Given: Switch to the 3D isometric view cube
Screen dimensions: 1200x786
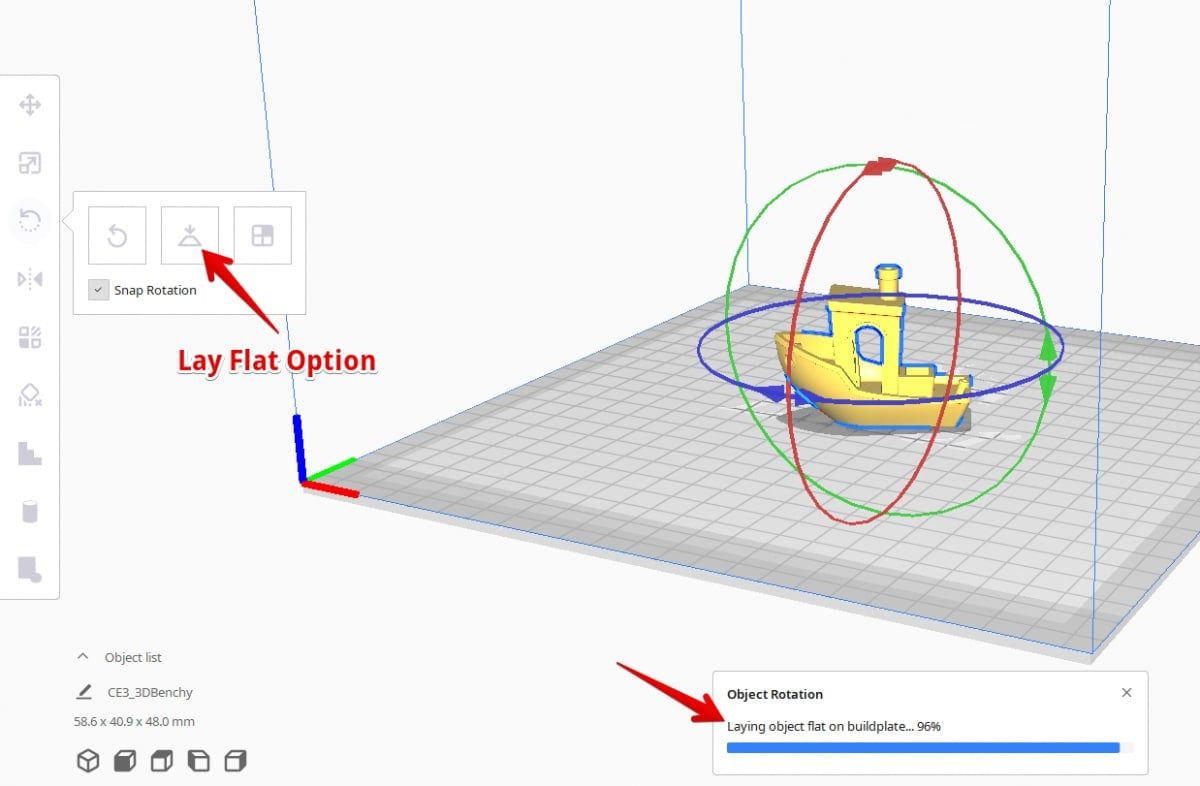Looking at the screenshot, I should tap(87, 760).
